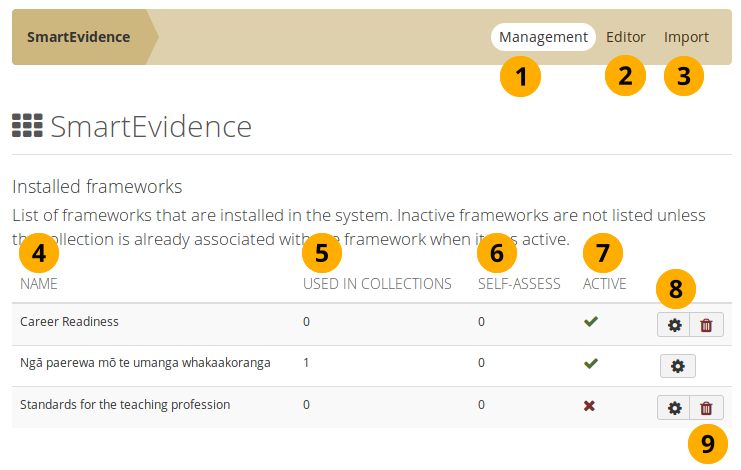This screenshot has height=470, width=741.
Task: Select the Career Readiness framework name
Action: pyautogui.click(x=69, y=322)
